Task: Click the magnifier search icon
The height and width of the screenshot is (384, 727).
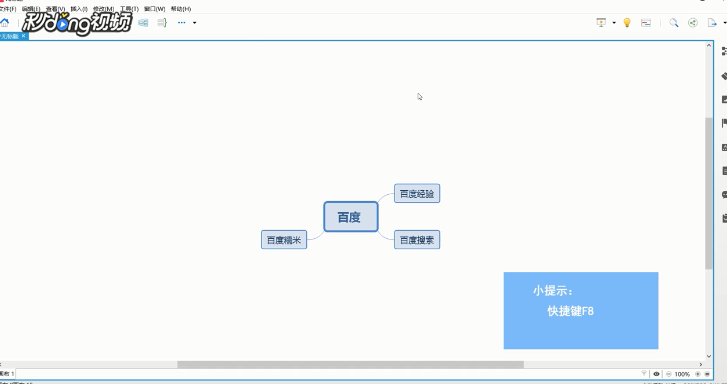Action: (674, 23)
